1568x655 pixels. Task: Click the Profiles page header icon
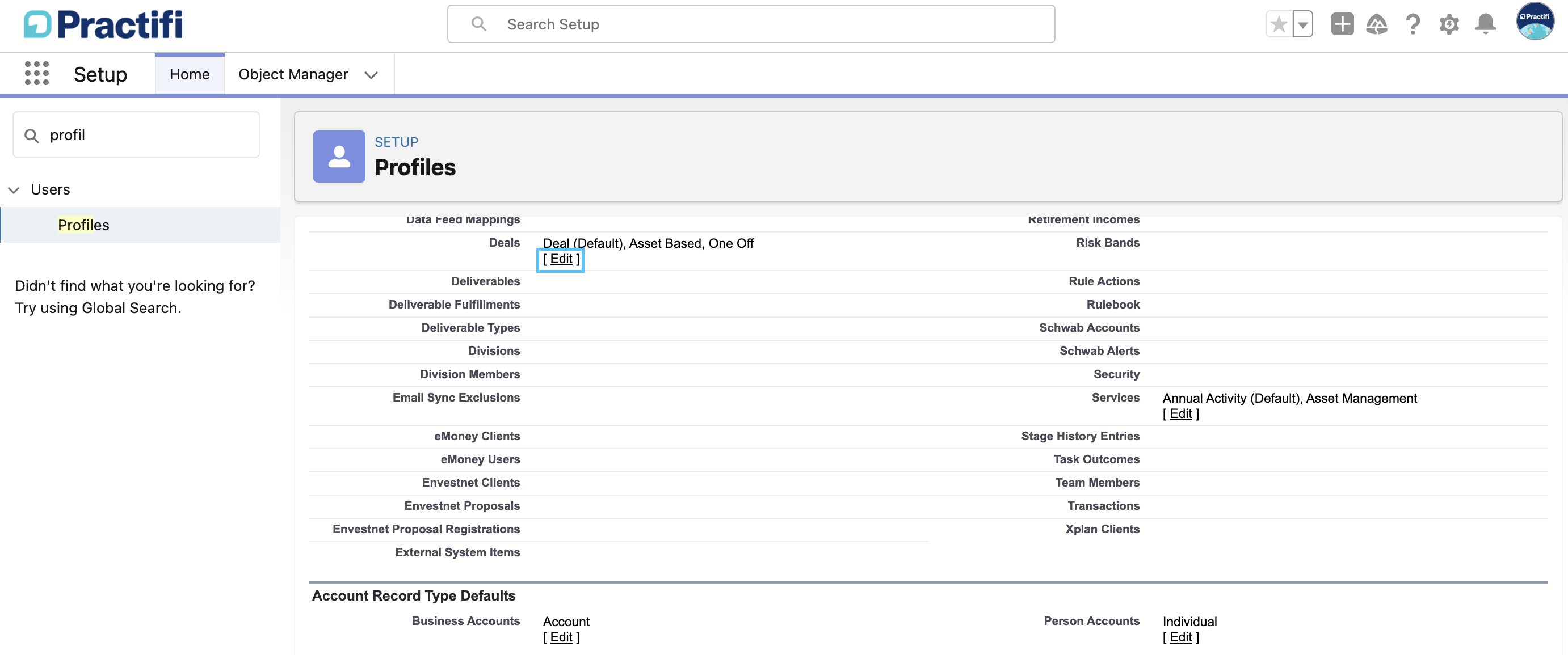[x=339, y=157]
